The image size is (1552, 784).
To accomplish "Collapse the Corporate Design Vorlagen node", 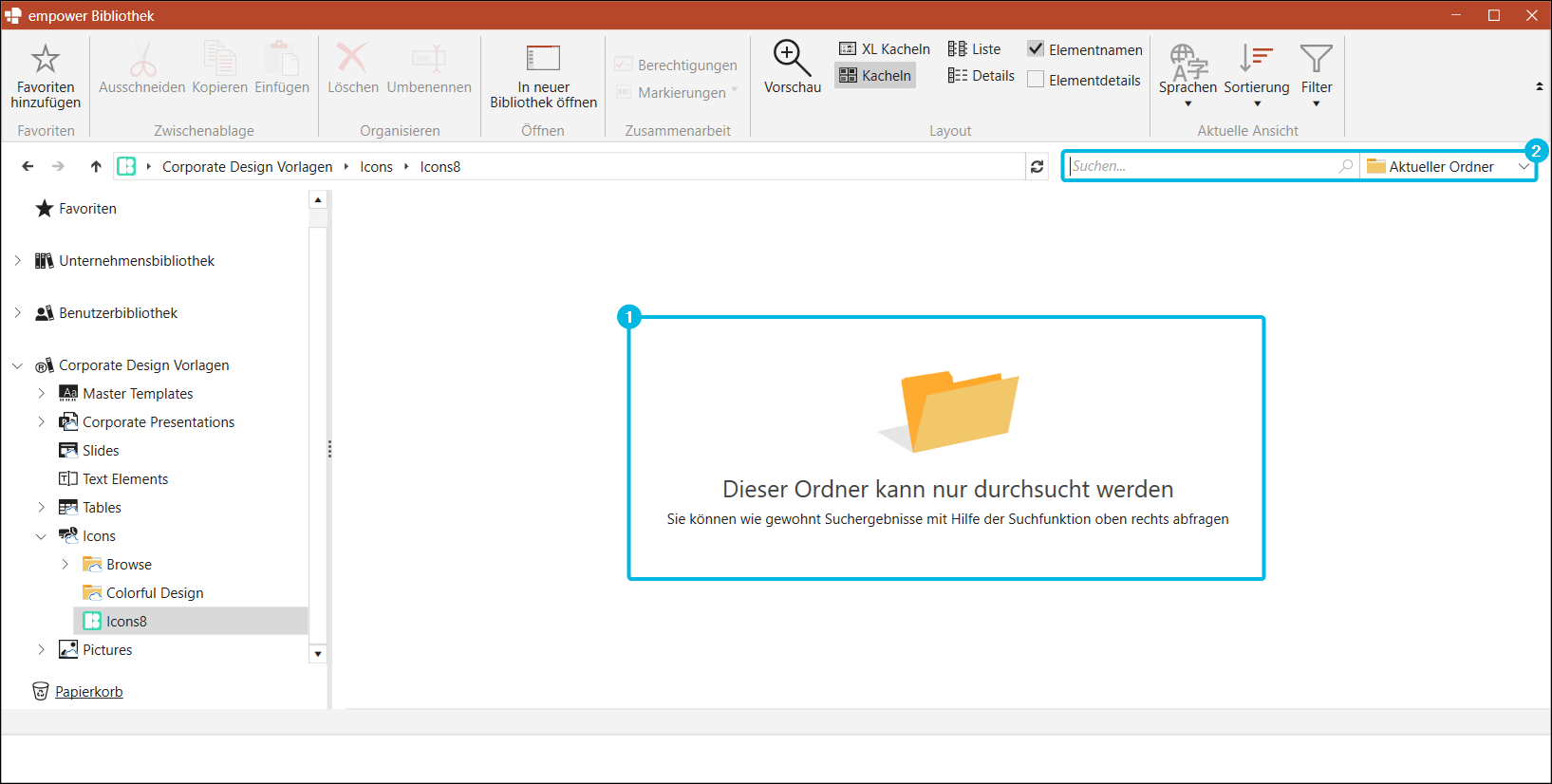I will [17, 365].
